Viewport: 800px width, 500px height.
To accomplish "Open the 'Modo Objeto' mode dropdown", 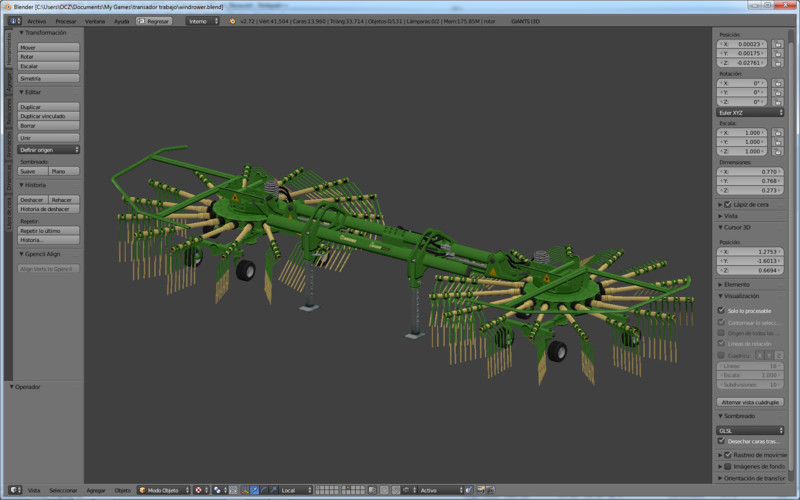I will pyautogui.click(x=163, y=490).
